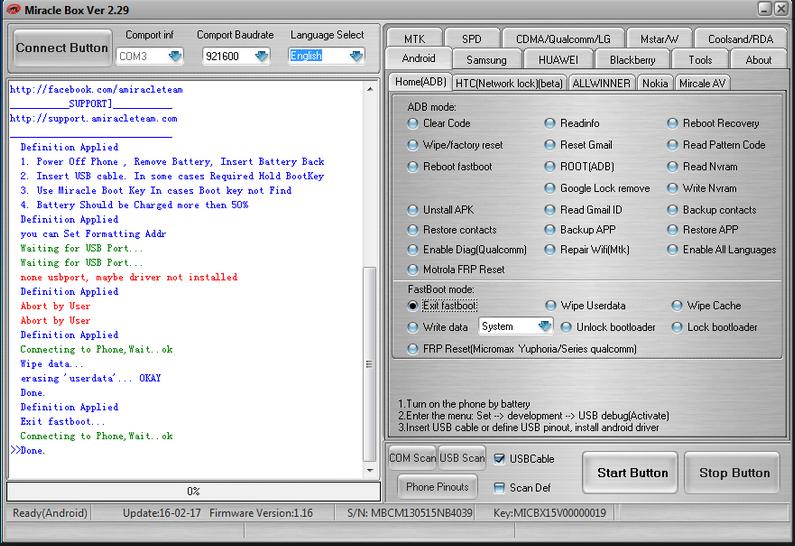Select the ROOT(ADB) option

580,166
